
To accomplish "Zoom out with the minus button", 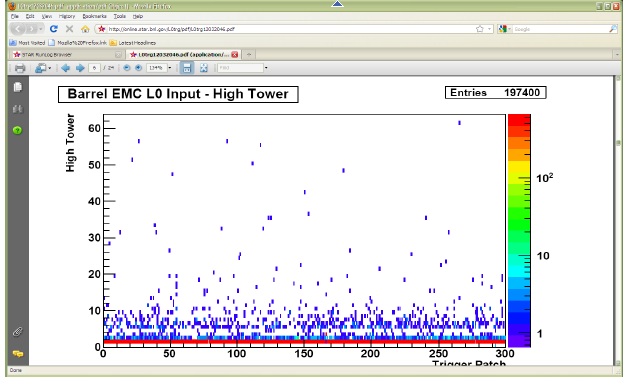I will (x=127, y=68).
